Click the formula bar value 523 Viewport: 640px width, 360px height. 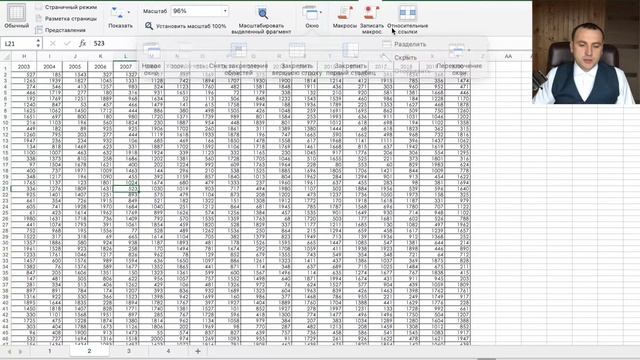[99, 43]
